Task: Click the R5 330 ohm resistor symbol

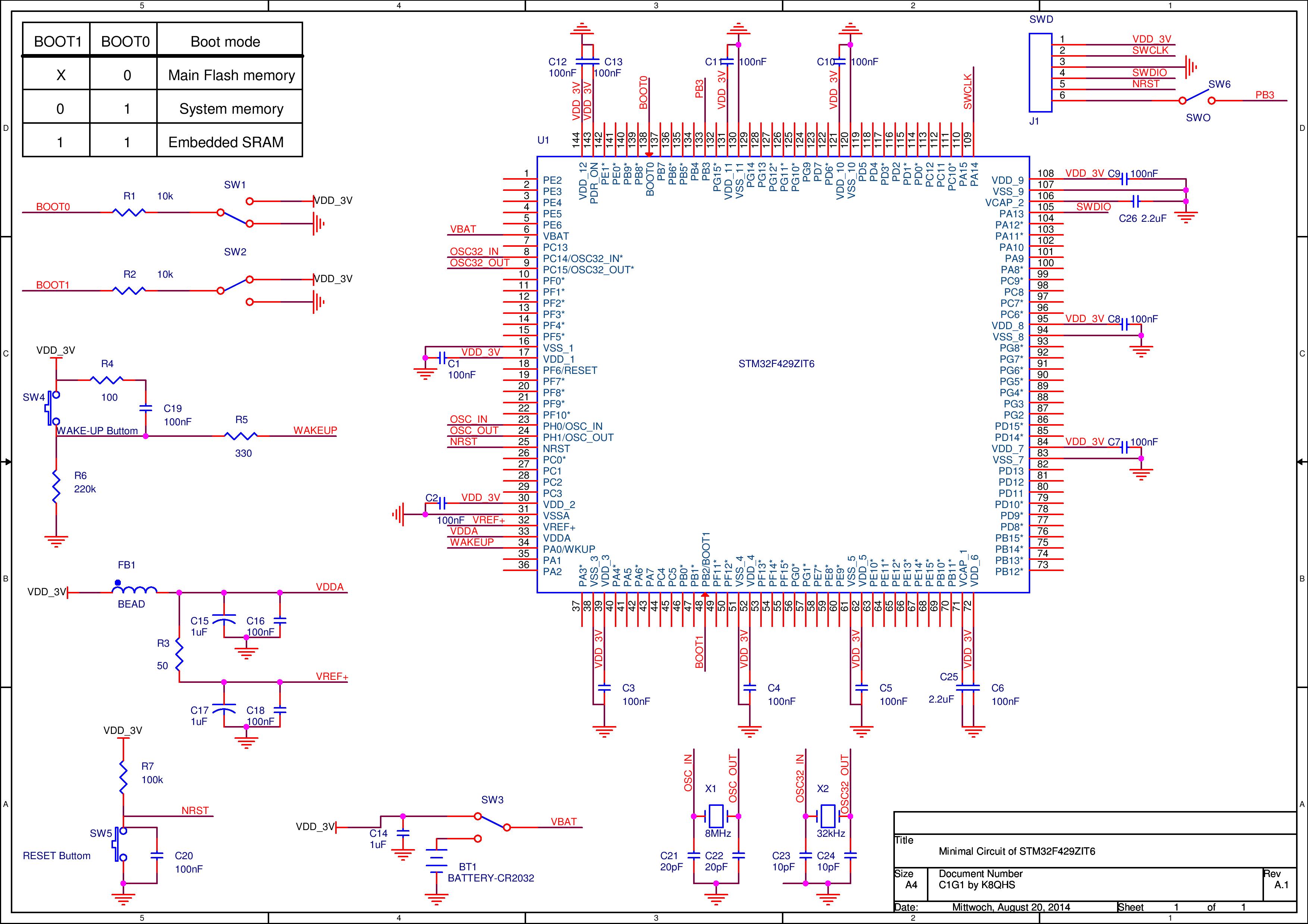Action: pos(241,436)
